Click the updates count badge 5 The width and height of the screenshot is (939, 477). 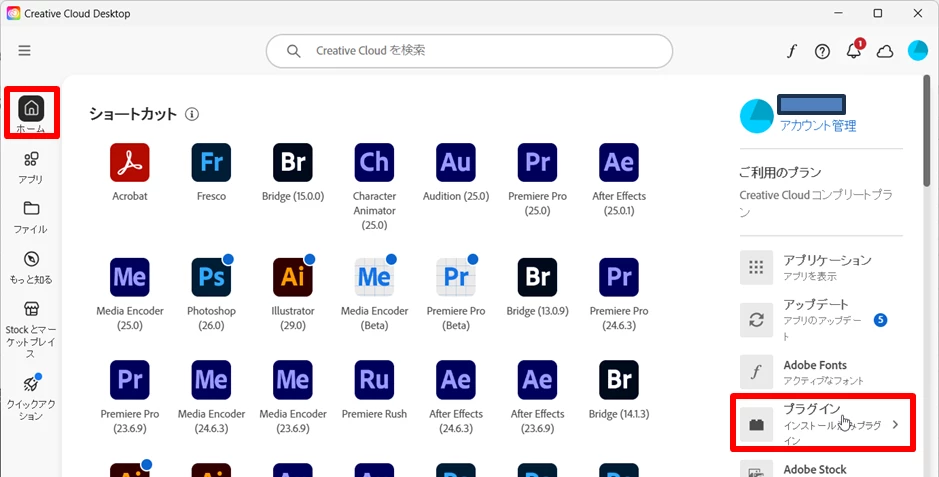tap(880, 320)
